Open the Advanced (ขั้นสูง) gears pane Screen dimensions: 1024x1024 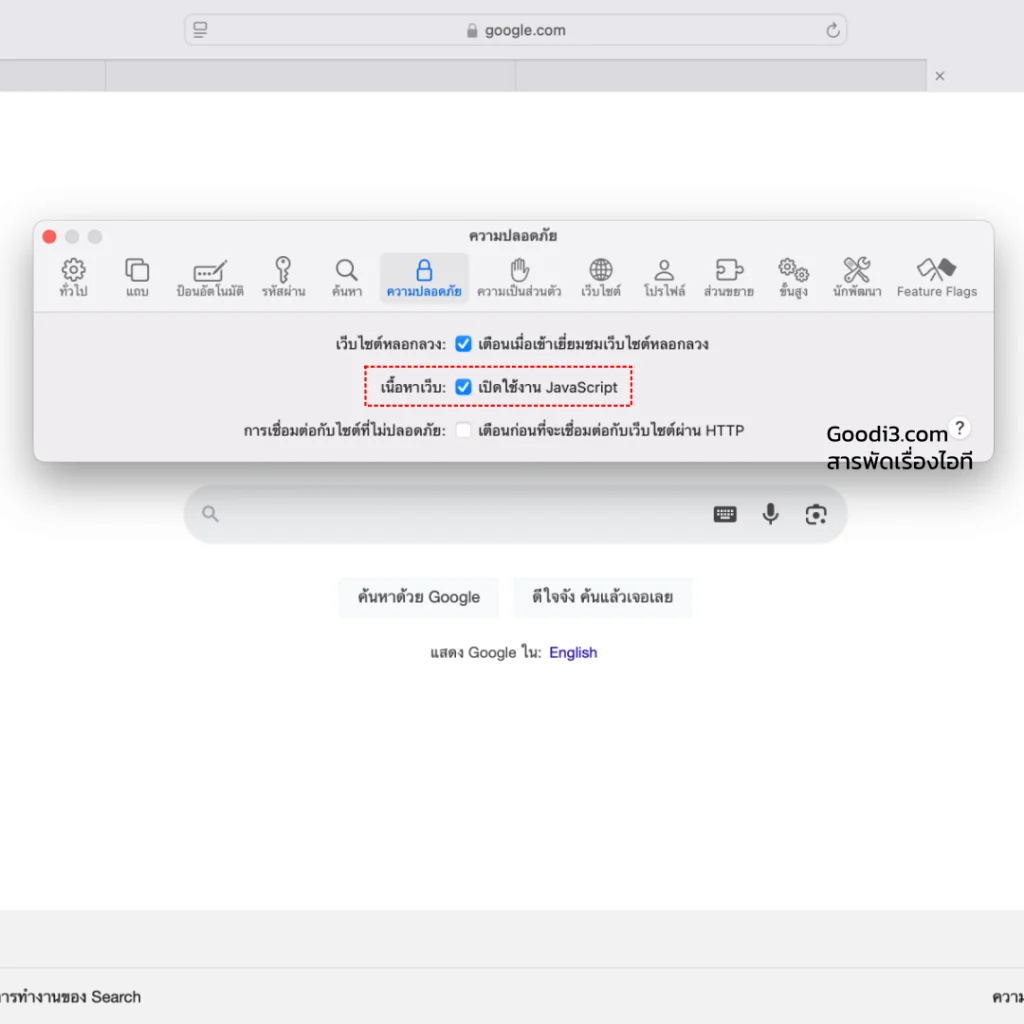pos(793,278)
